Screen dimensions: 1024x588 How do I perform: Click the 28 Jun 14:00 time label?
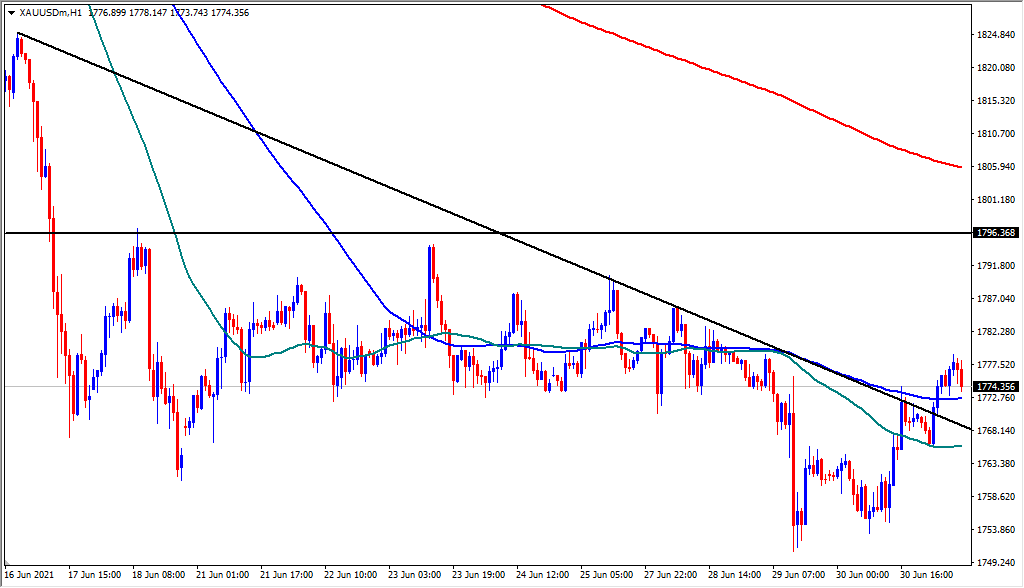tap(735, 575)
